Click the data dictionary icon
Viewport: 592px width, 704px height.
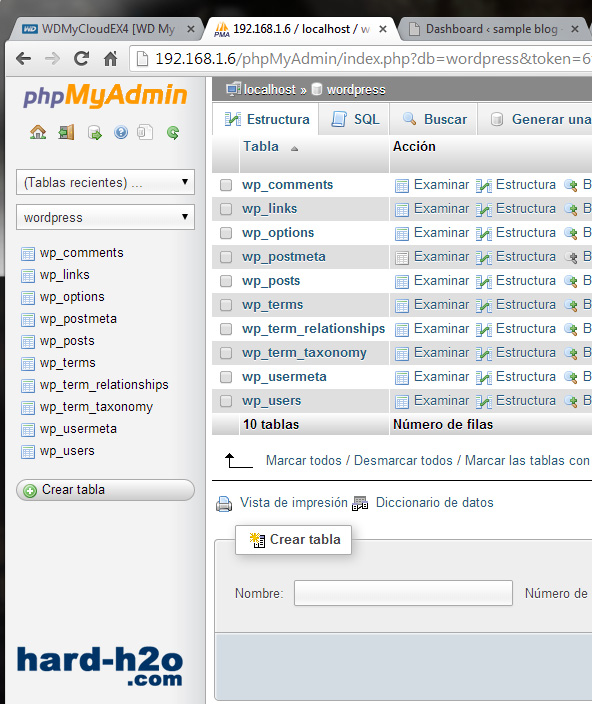[x=360, y=503]
